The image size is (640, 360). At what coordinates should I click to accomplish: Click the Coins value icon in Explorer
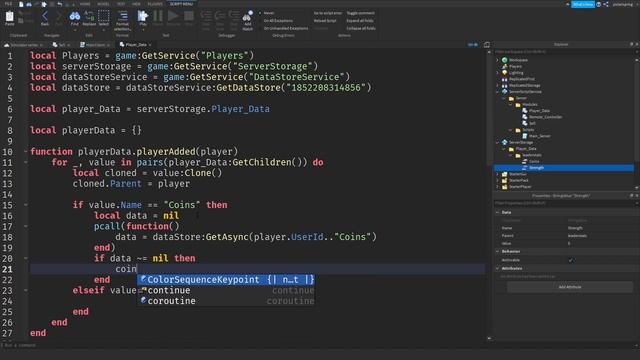tap(525, 161)
